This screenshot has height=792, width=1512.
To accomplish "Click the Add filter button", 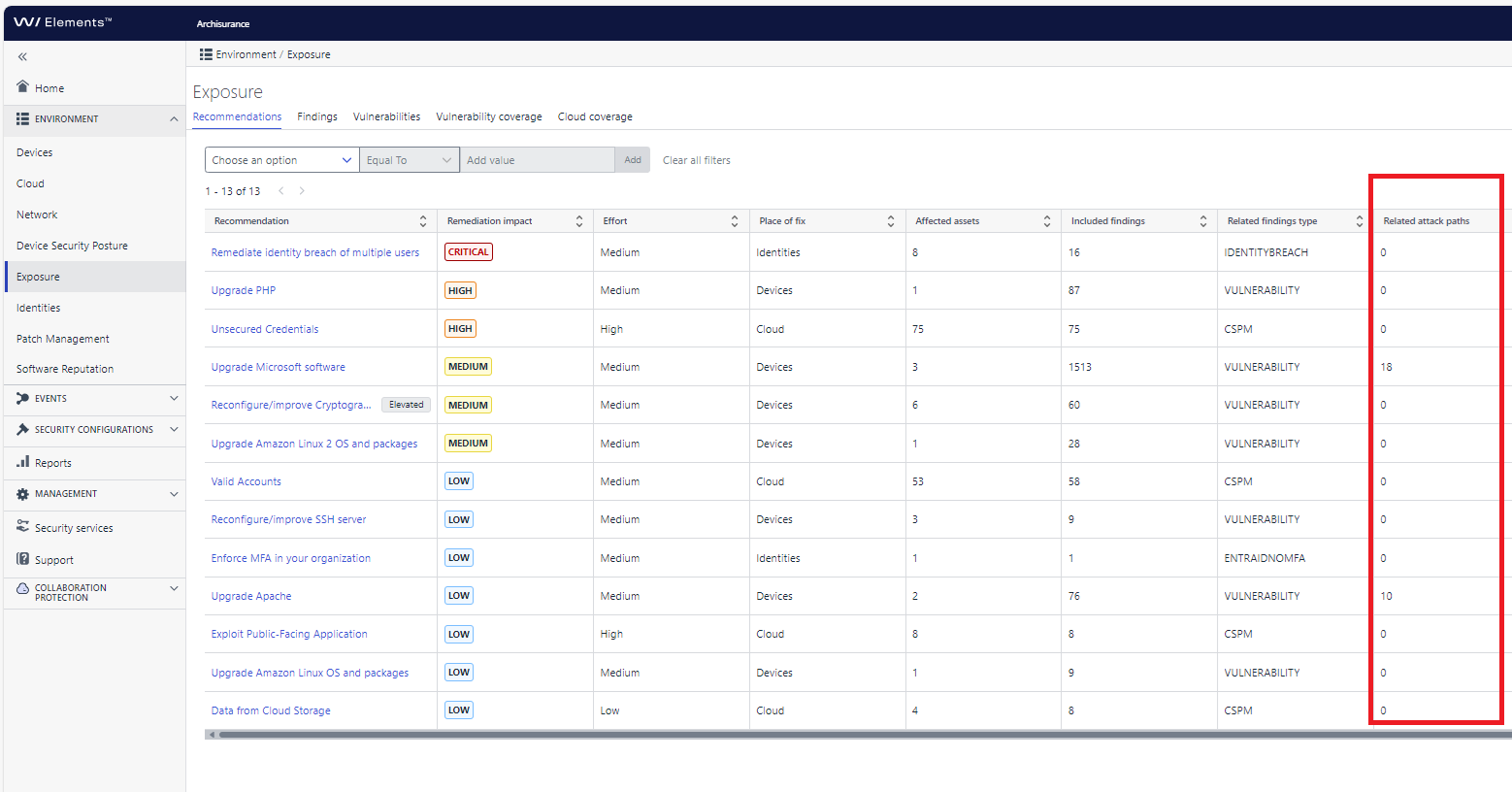I will (x=633, y=160).
